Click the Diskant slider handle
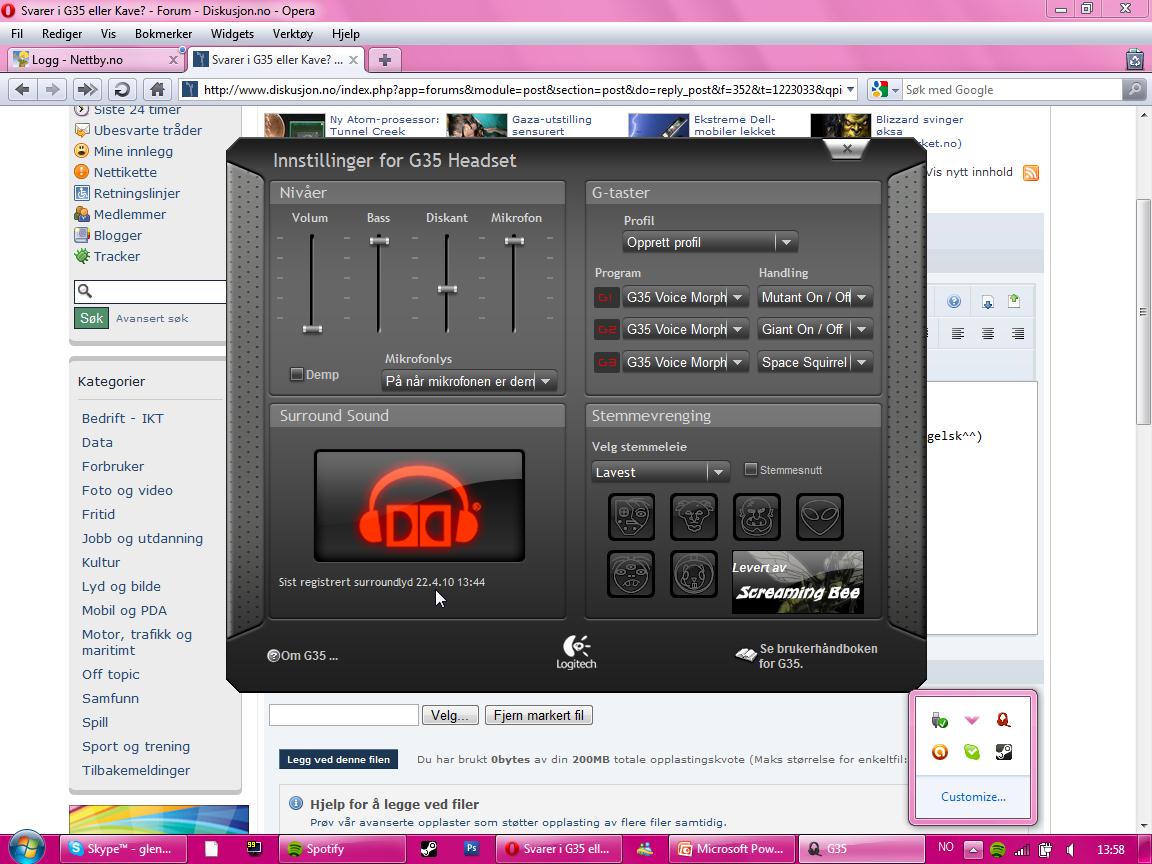 coord(447,289)
